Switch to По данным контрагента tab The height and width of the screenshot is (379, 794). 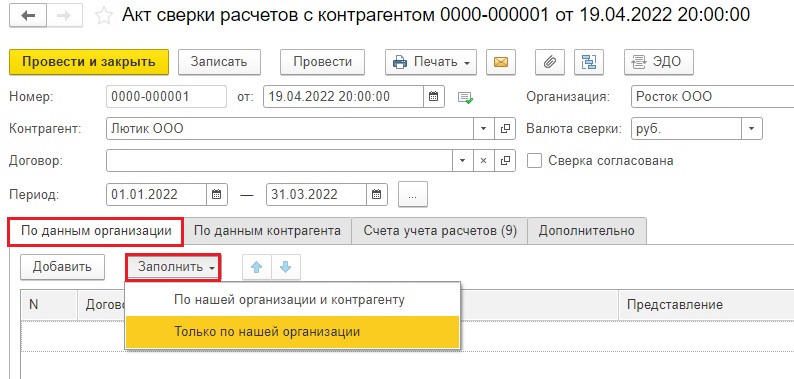click(267, 232)
